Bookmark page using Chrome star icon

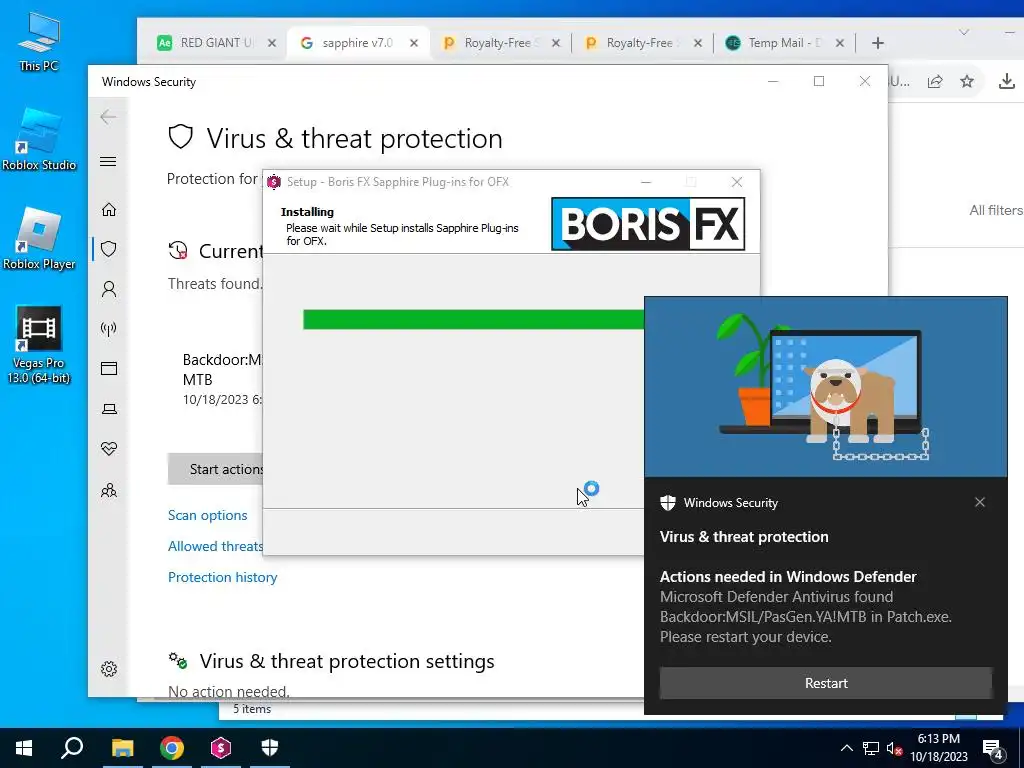(967, 81)
